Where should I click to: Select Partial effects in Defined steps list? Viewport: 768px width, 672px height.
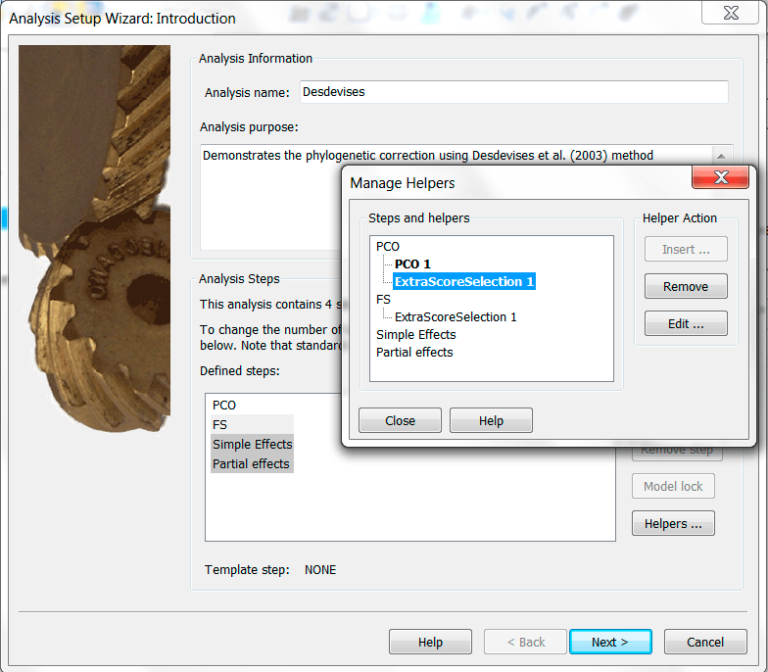[x=250, y=464]
